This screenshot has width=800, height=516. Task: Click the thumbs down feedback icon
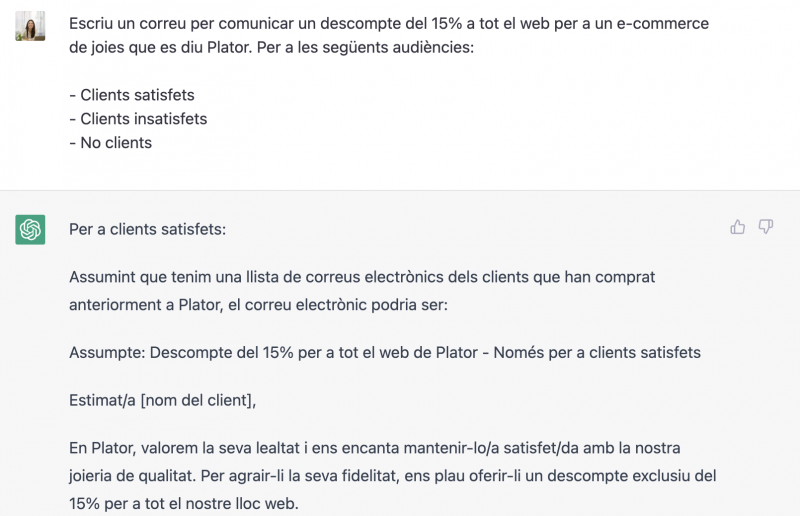pos(765,227)
